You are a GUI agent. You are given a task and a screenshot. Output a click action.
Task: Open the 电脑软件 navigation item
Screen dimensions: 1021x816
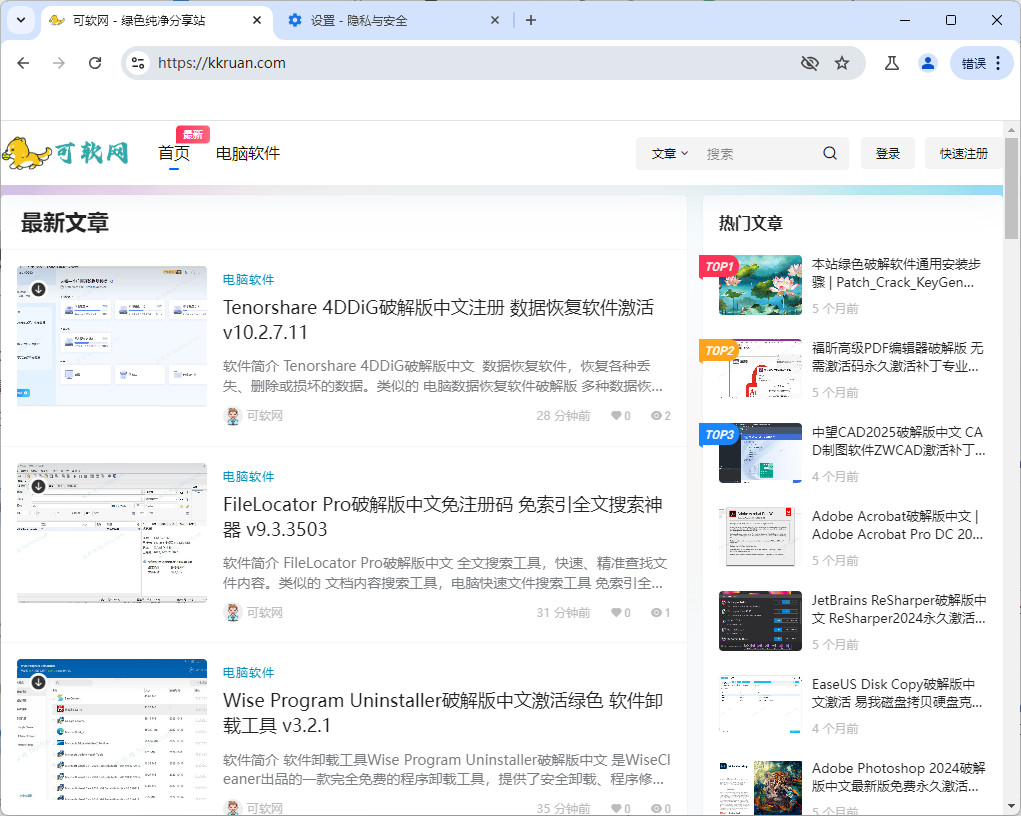248,154
